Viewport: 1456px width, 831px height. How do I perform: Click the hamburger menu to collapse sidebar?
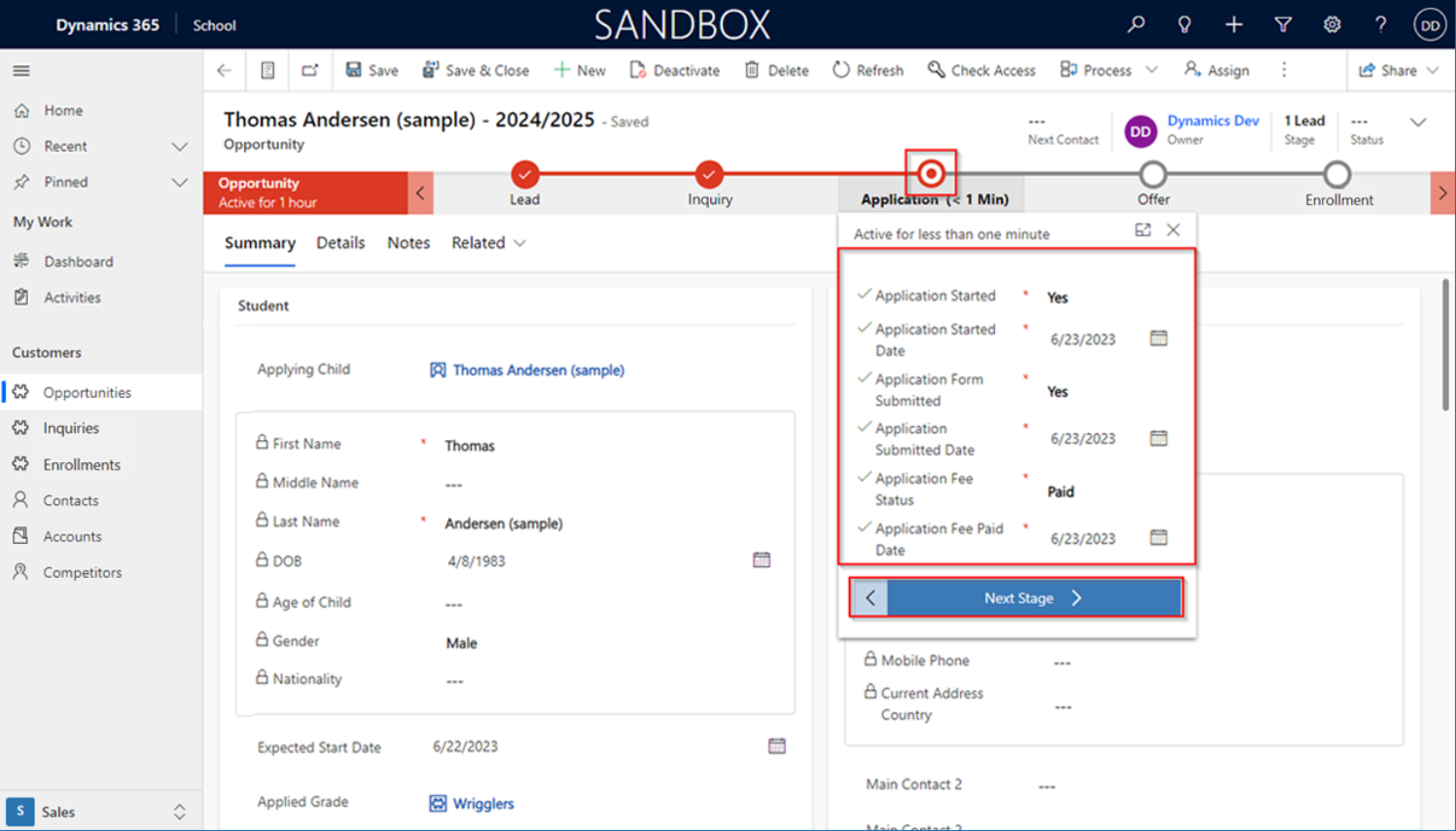pos(21,70)
